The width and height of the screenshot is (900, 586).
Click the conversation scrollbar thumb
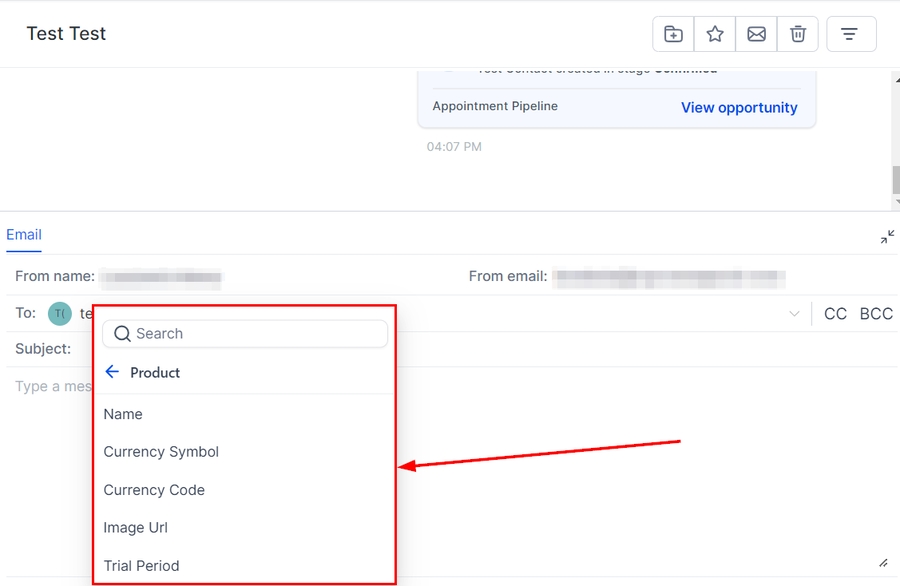[x=895, y=181]
